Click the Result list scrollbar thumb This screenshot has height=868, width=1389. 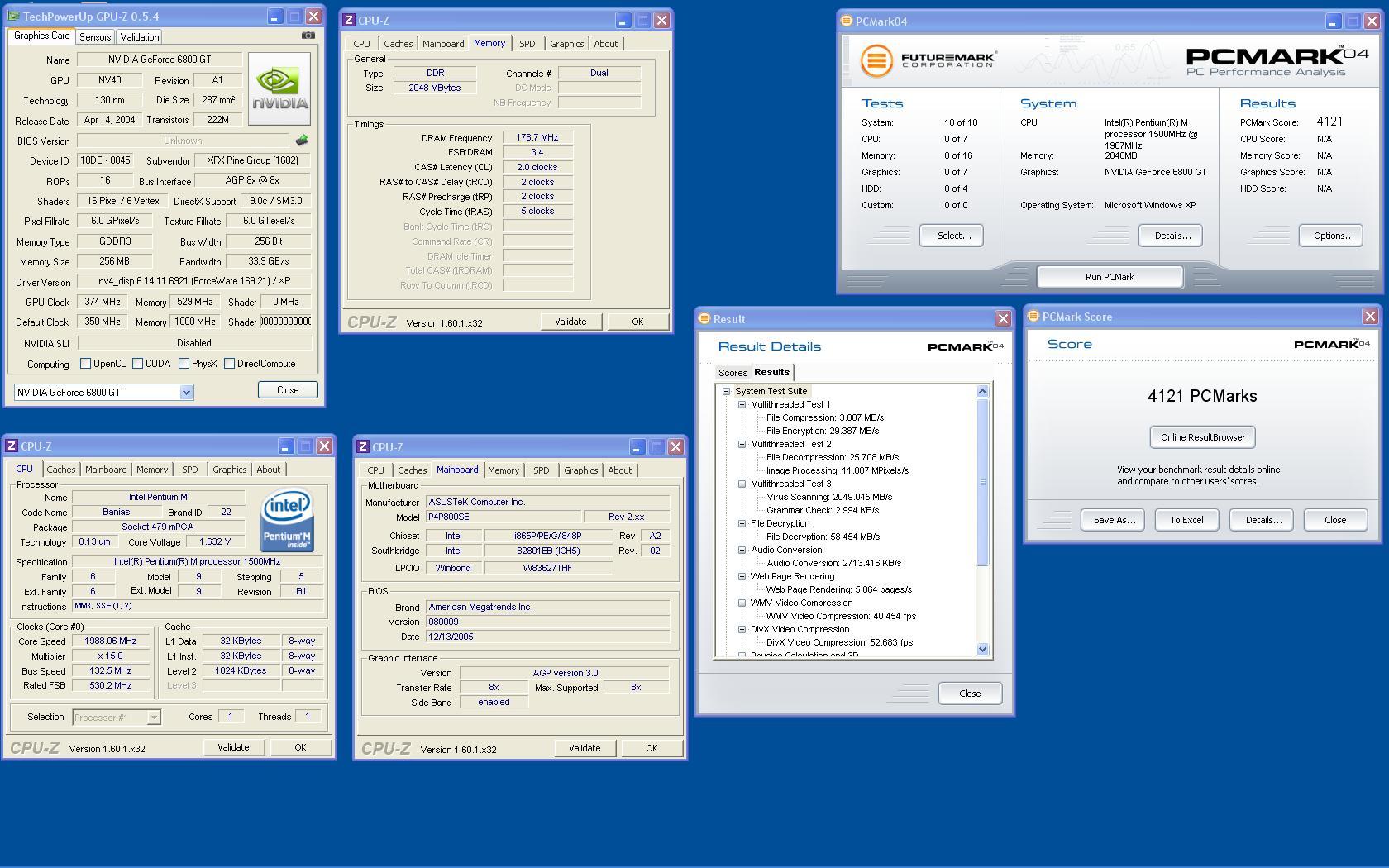pos(983,483)
